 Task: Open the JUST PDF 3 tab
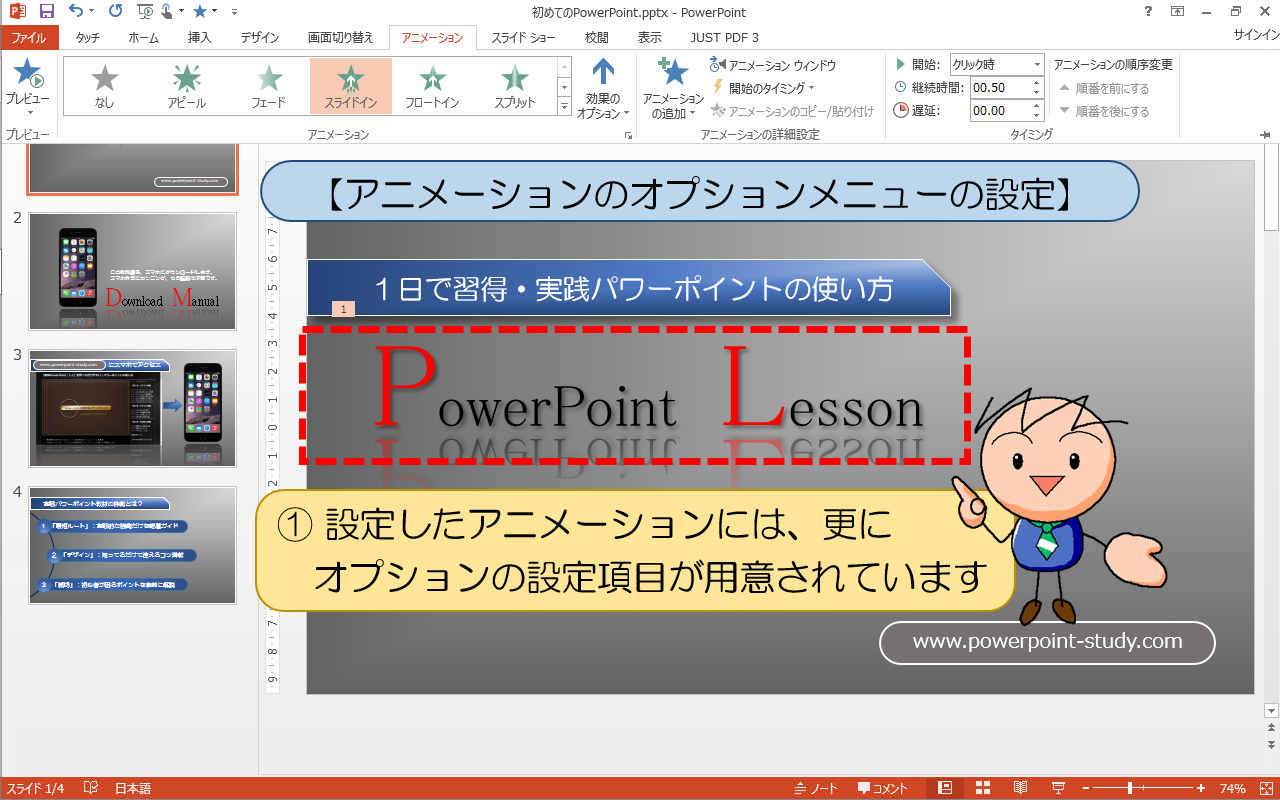(x=724, y=38)
